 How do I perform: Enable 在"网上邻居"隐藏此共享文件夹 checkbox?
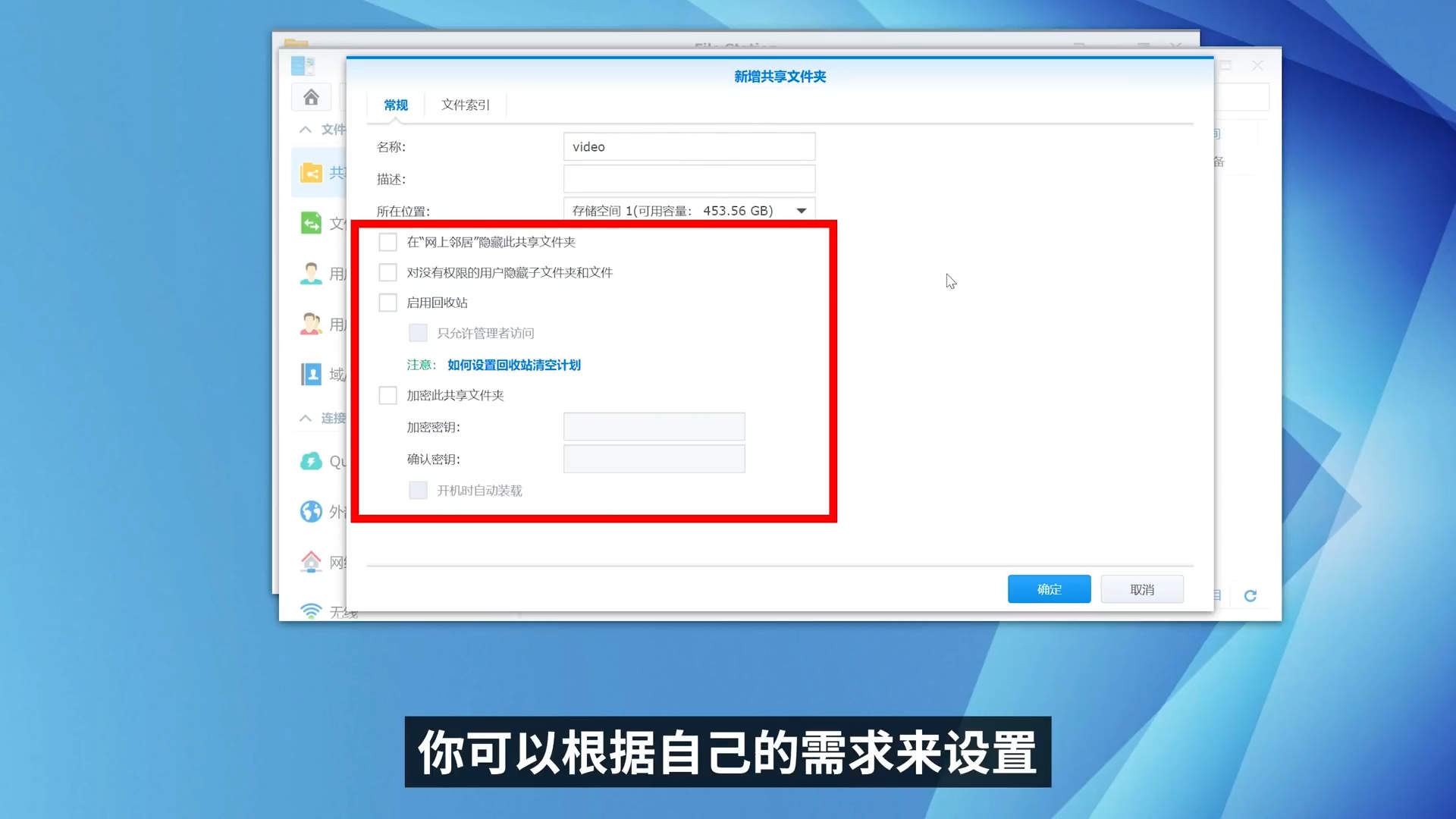click(x=388, y=241)
